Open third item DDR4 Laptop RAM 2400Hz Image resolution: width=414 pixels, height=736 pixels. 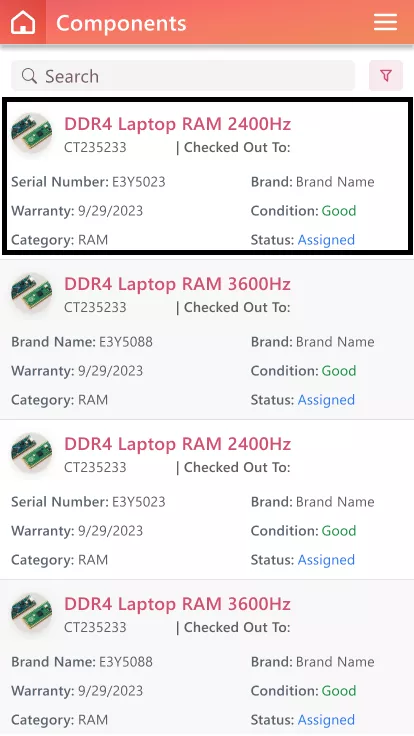pyautogui.click(x=177, y=444)
